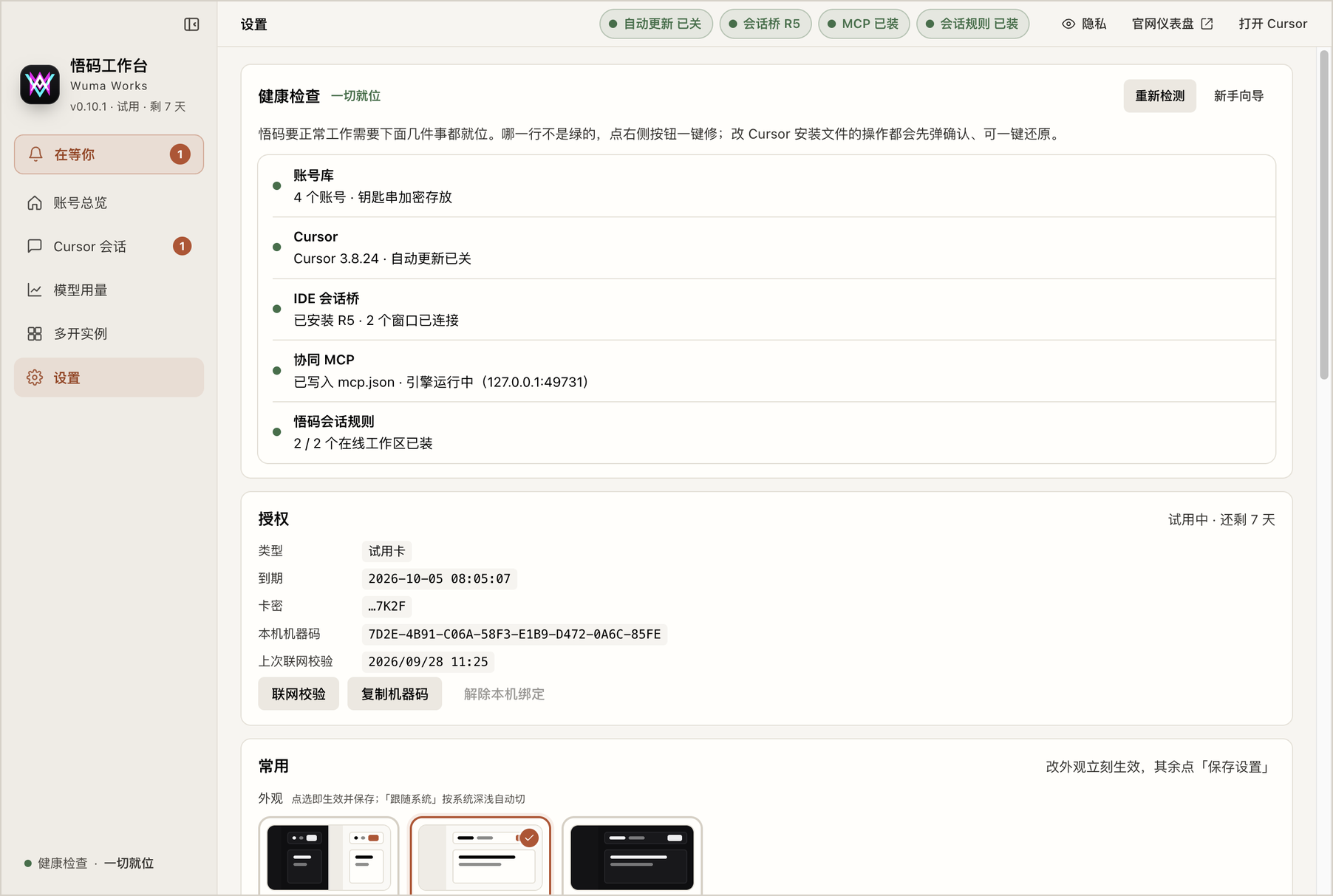Click the green dot by 健康检查 in sidebar footer
Screen dimensions: 1333x896
(x=28, y=863)
